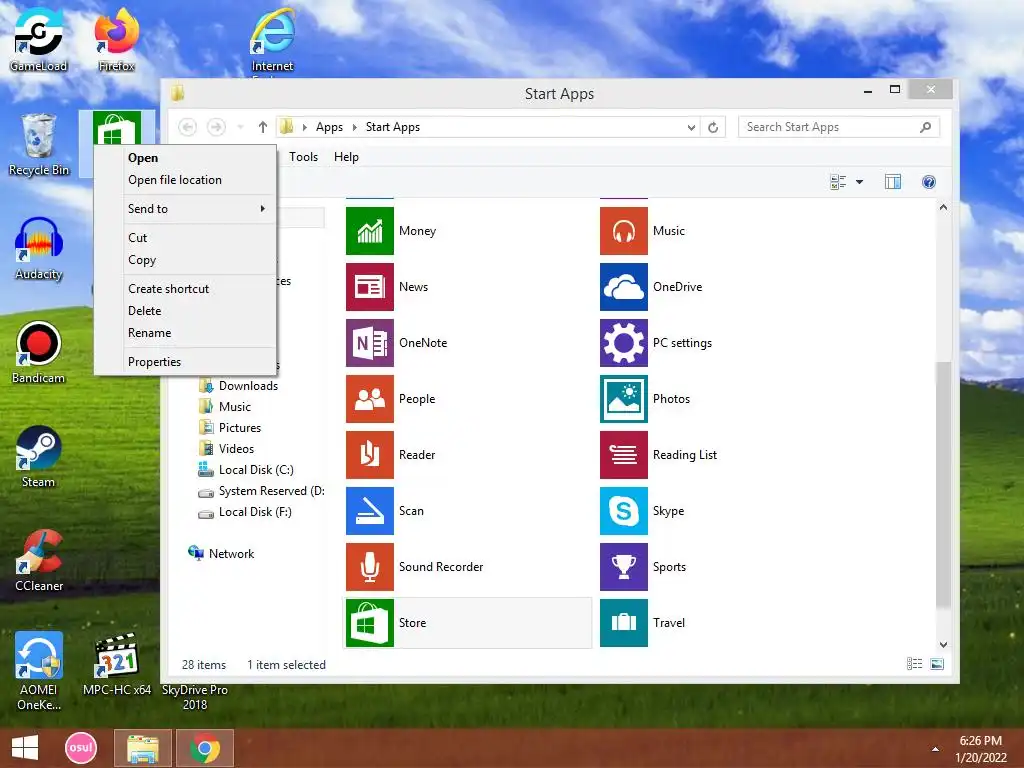
Task: Open the Money app icon
Action: coord(370,231)
